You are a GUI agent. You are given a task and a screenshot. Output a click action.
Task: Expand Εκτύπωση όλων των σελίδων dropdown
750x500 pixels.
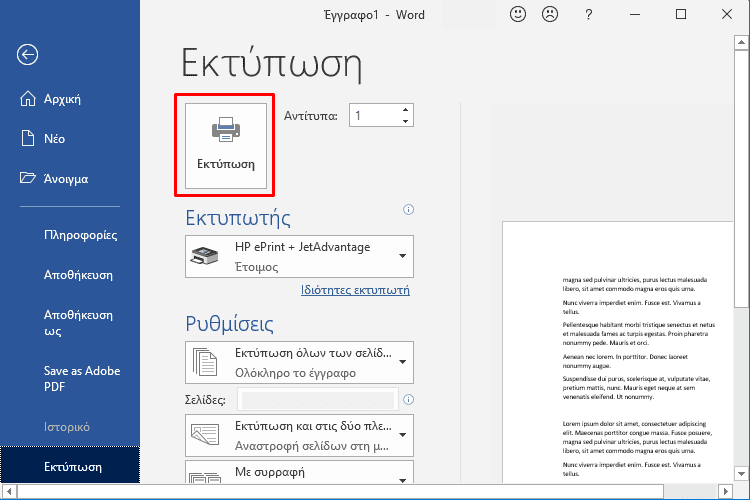pyautogui.click(x=299, y=363)
